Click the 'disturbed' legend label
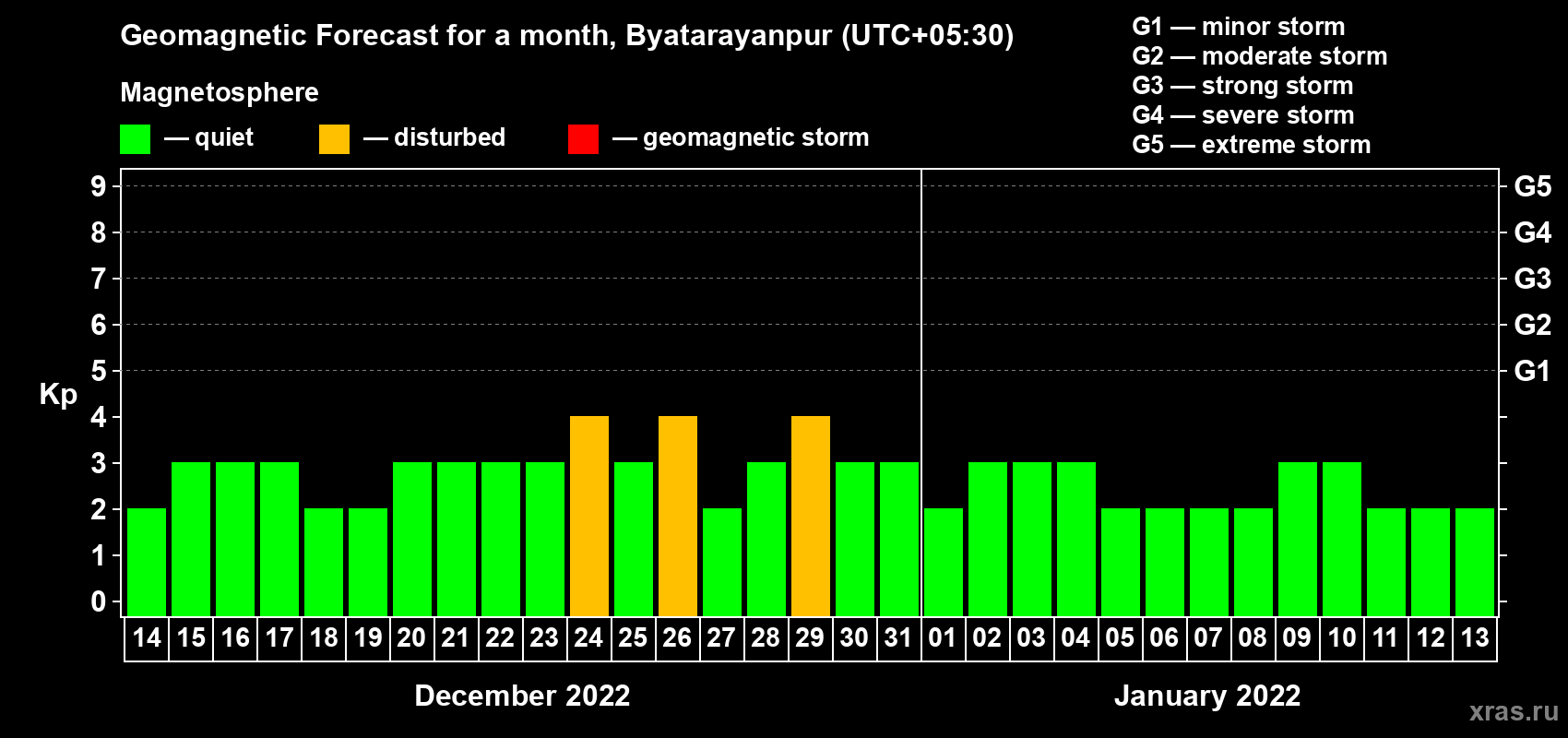Viewport: 1568px width, 738px height. pos(449,137)
